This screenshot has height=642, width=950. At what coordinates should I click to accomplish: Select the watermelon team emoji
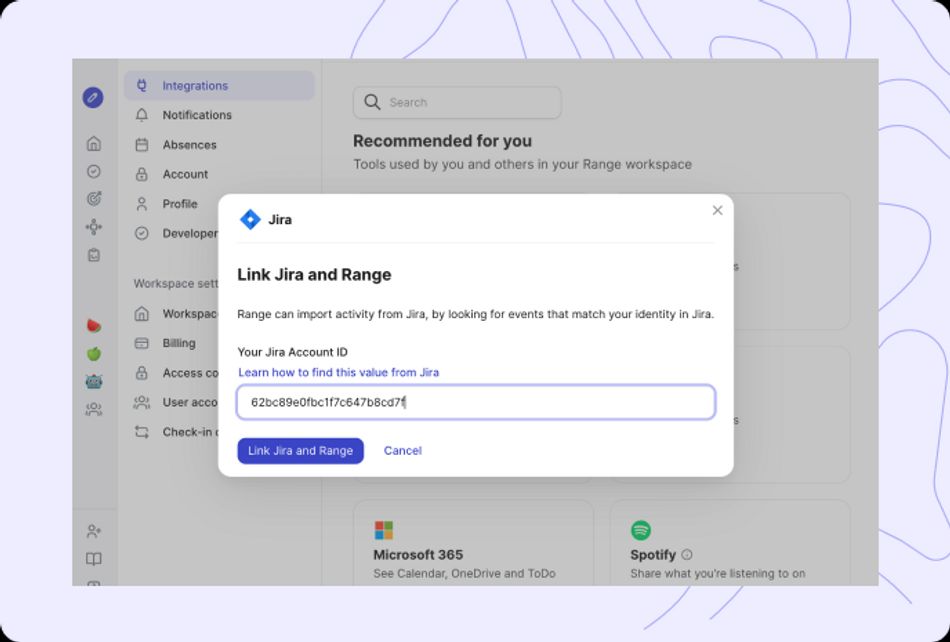[93, 326]
